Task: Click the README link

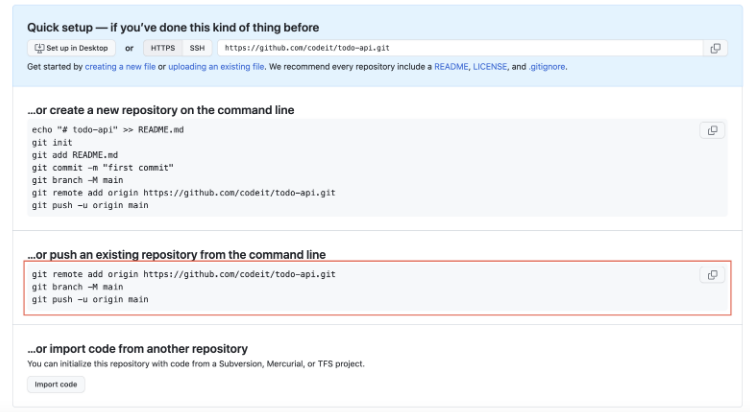Action: [x=451, y=67]
